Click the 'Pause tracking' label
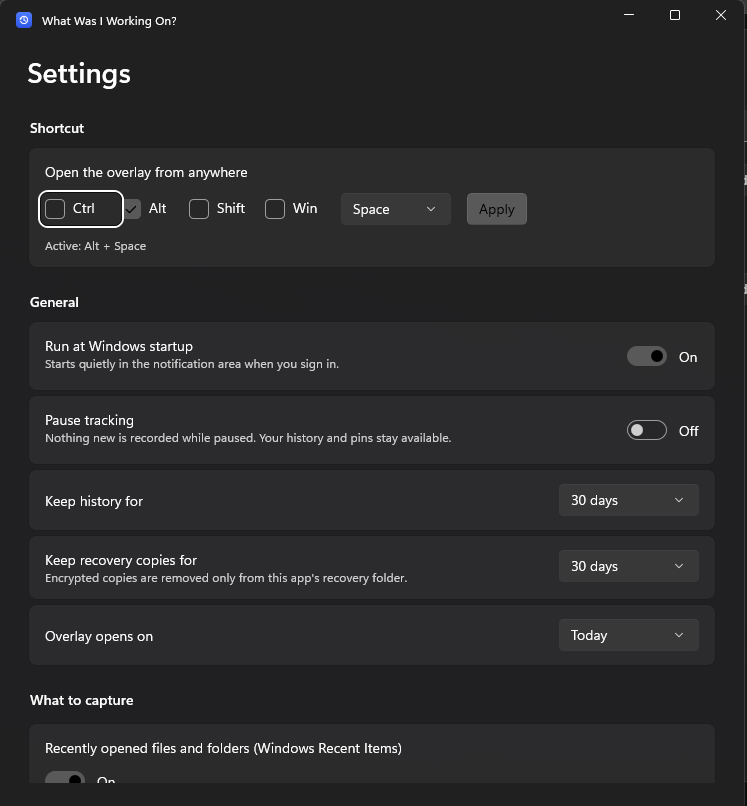This screenshot has width=747, height=806. point(89,420)
